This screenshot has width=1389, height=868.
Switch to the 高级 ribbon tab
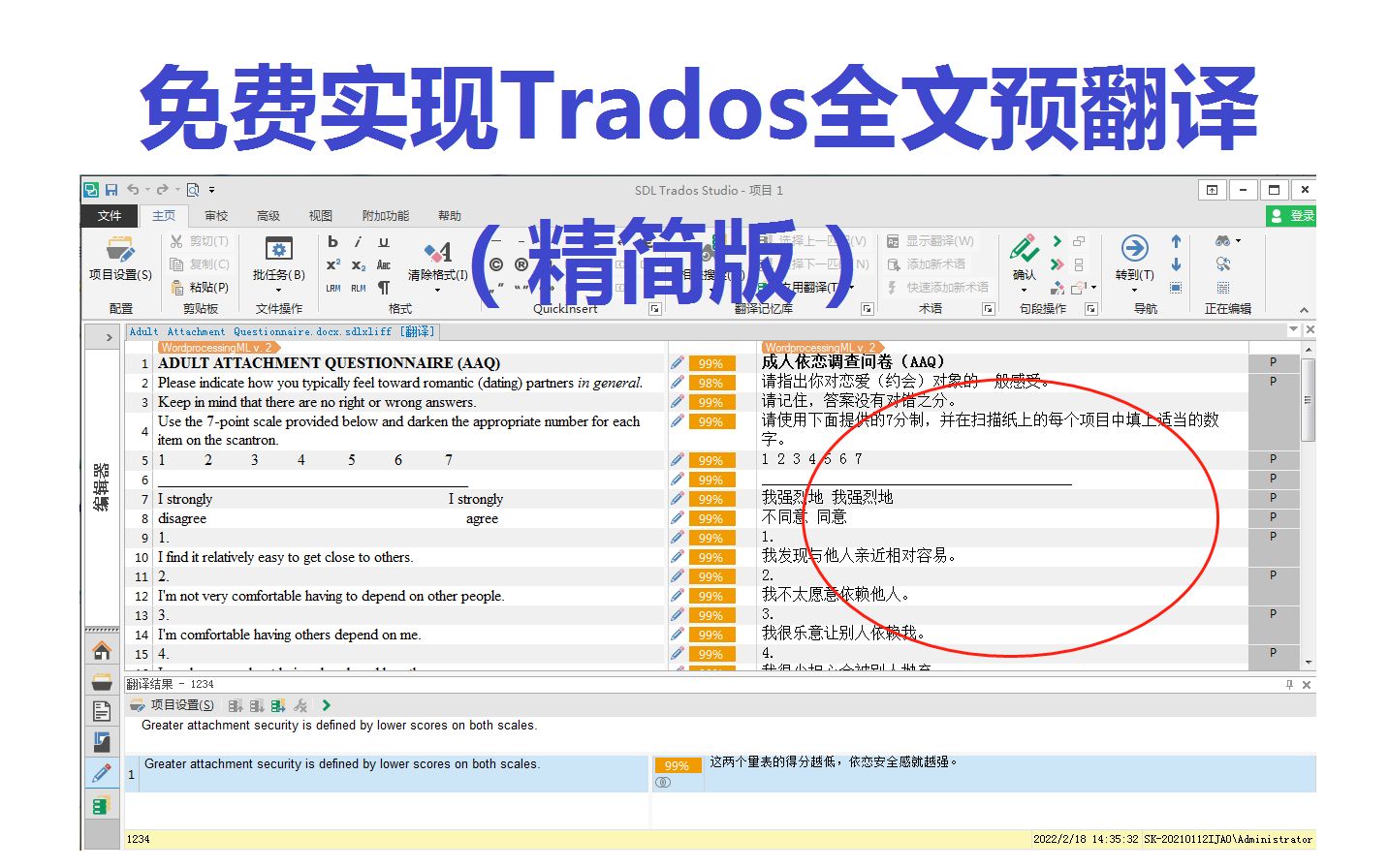coord(268,216)
